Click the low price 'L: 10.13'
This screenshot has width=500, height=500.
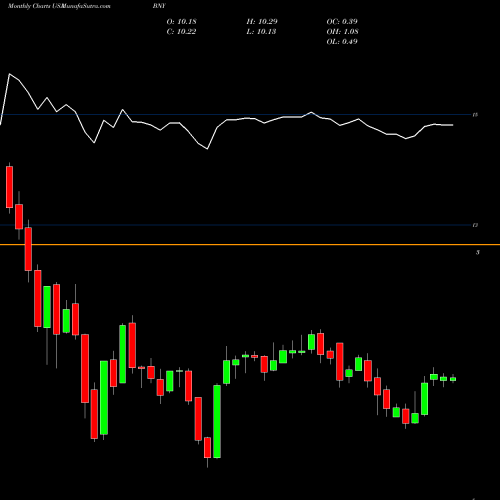point(261,32)
